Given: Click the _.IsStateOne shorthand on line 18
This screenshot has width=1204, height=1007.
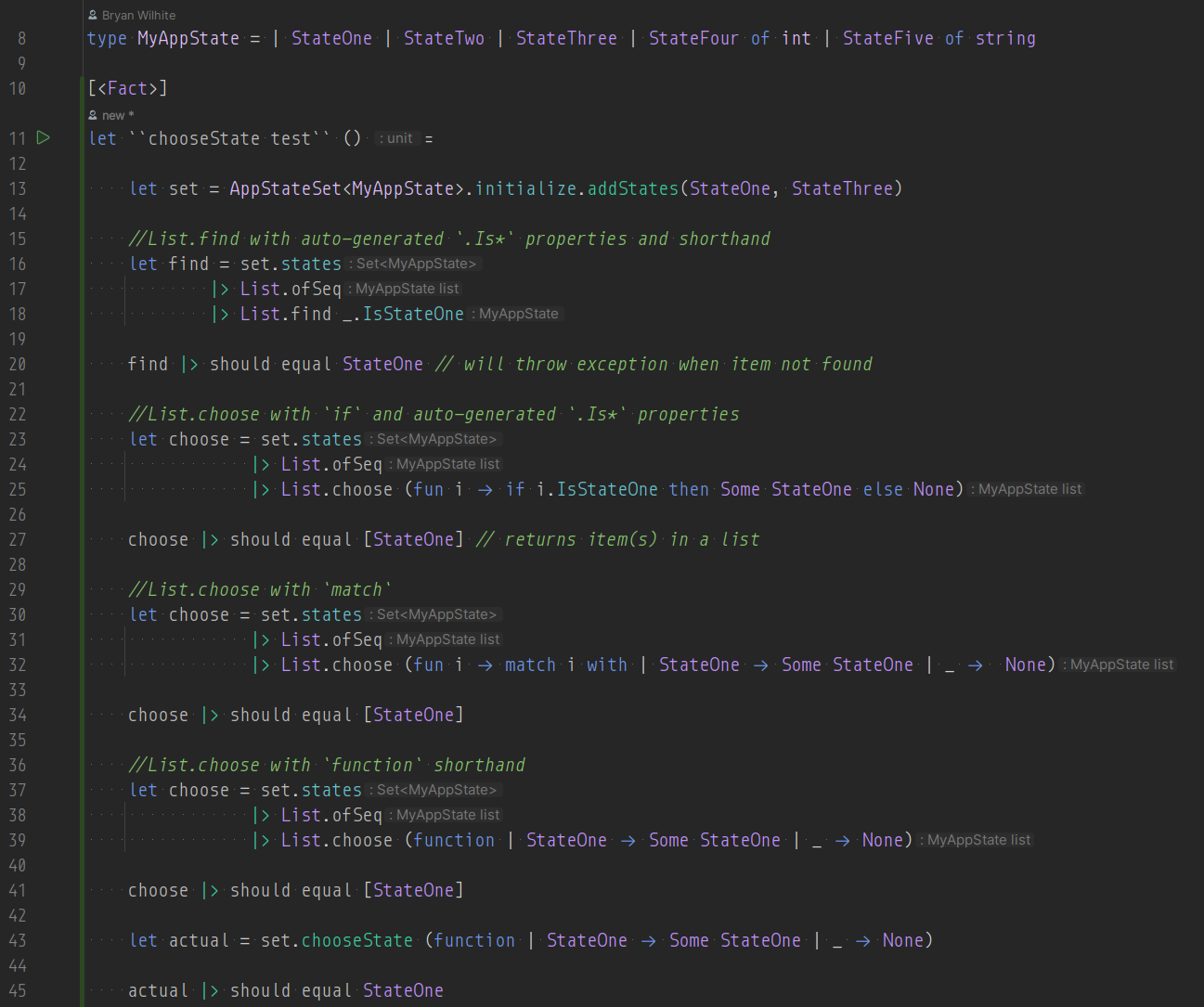Looking at the screenshot, I should click(x=403, y=314).
